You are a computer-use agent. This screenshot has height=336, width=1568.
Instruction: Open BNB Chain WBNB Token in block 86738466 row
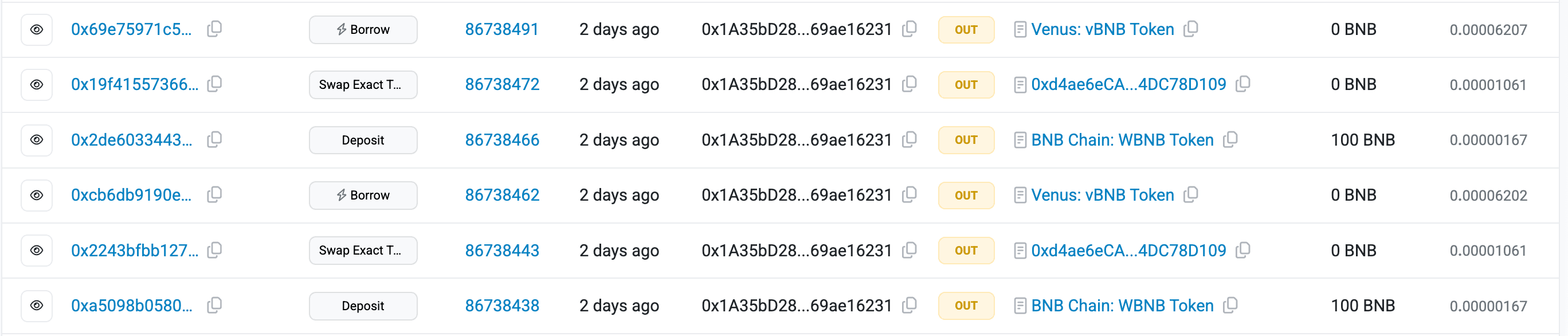pyautogui.click(x=1122, y=140)
